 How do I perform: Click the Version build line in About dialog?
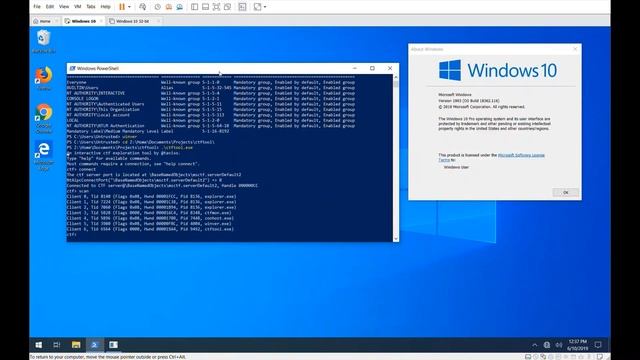click(469, 100)
